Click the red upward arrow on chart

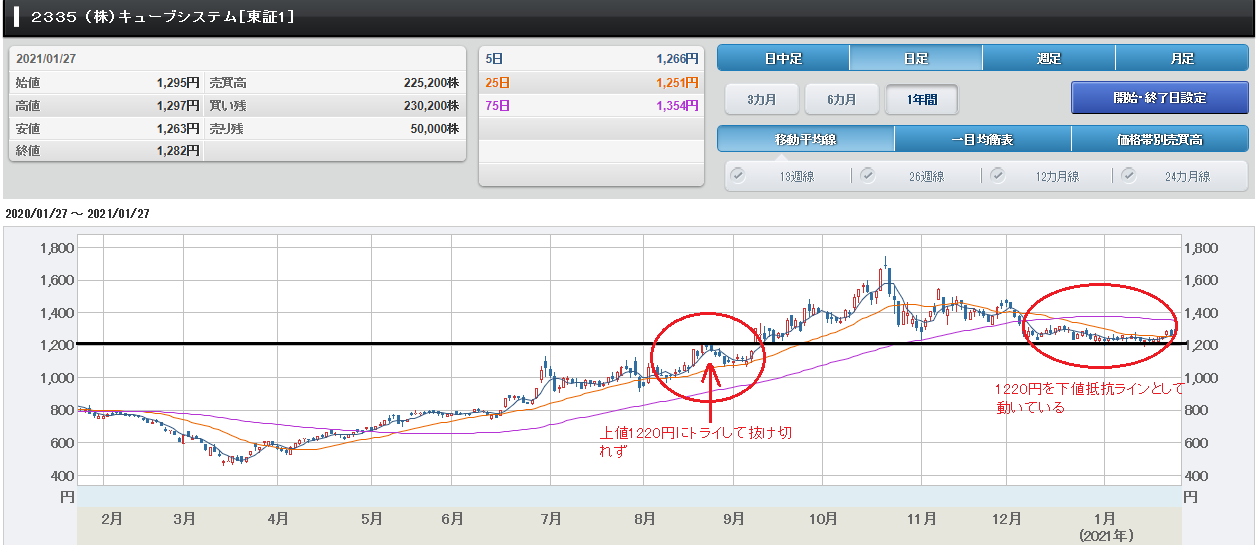pos(710,390)
